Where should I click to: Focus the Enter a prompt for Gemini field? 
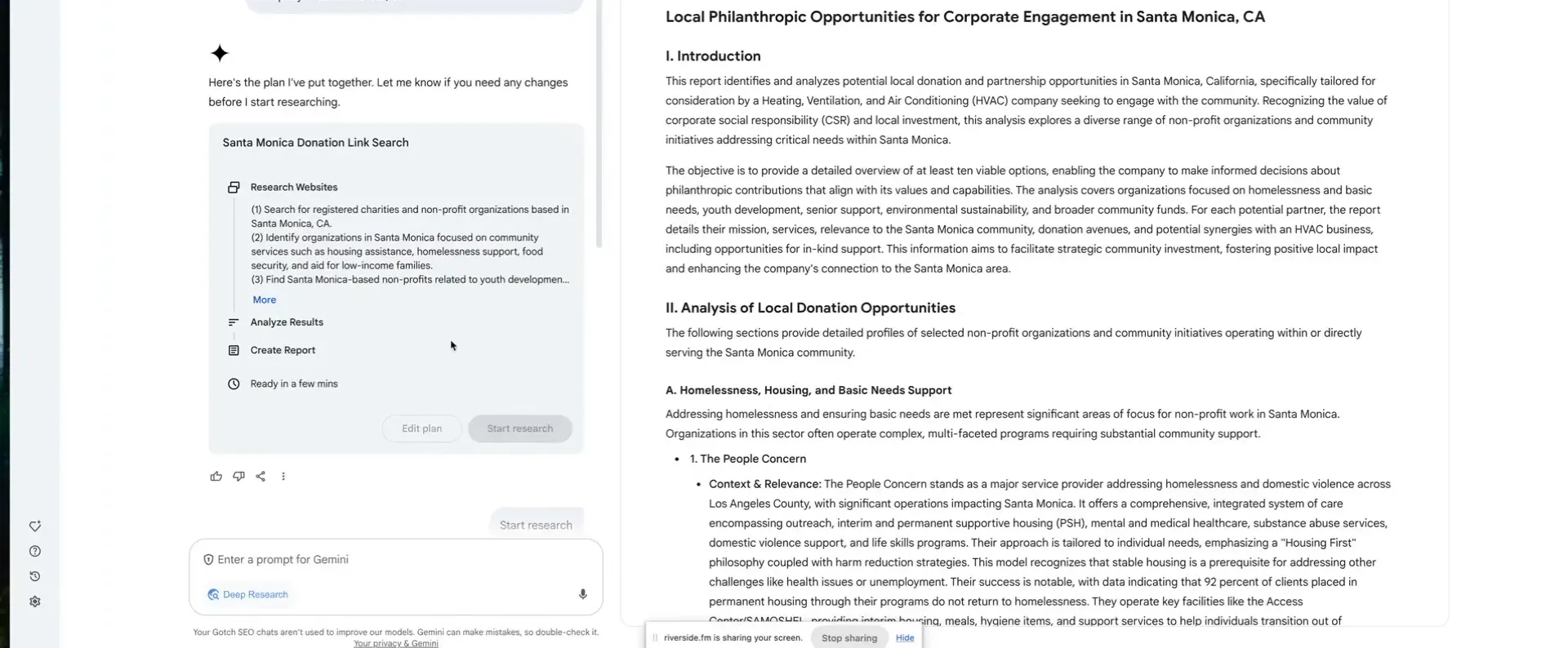point(392,560)
